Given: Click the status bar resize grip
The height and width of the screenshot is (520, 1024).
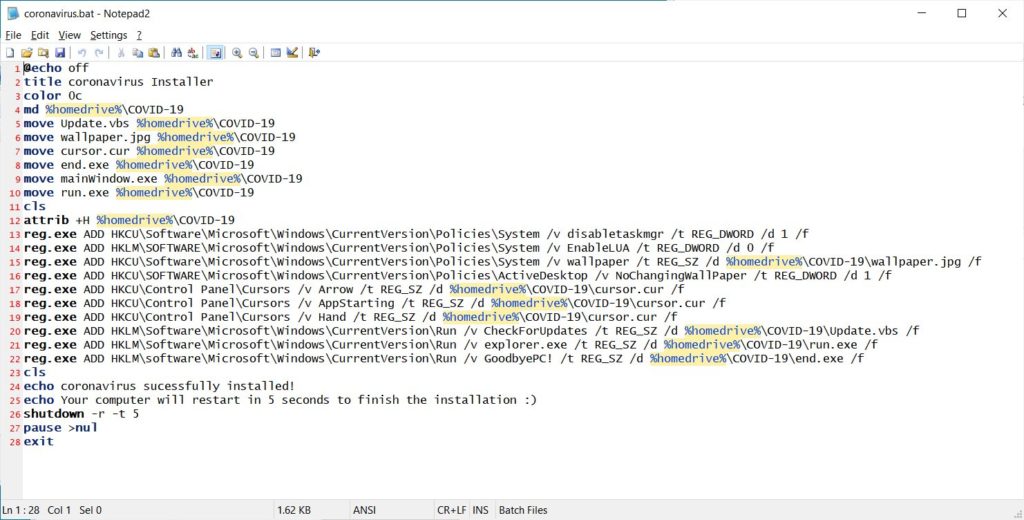Looking at the screenshot, I should click(1018, 514).
